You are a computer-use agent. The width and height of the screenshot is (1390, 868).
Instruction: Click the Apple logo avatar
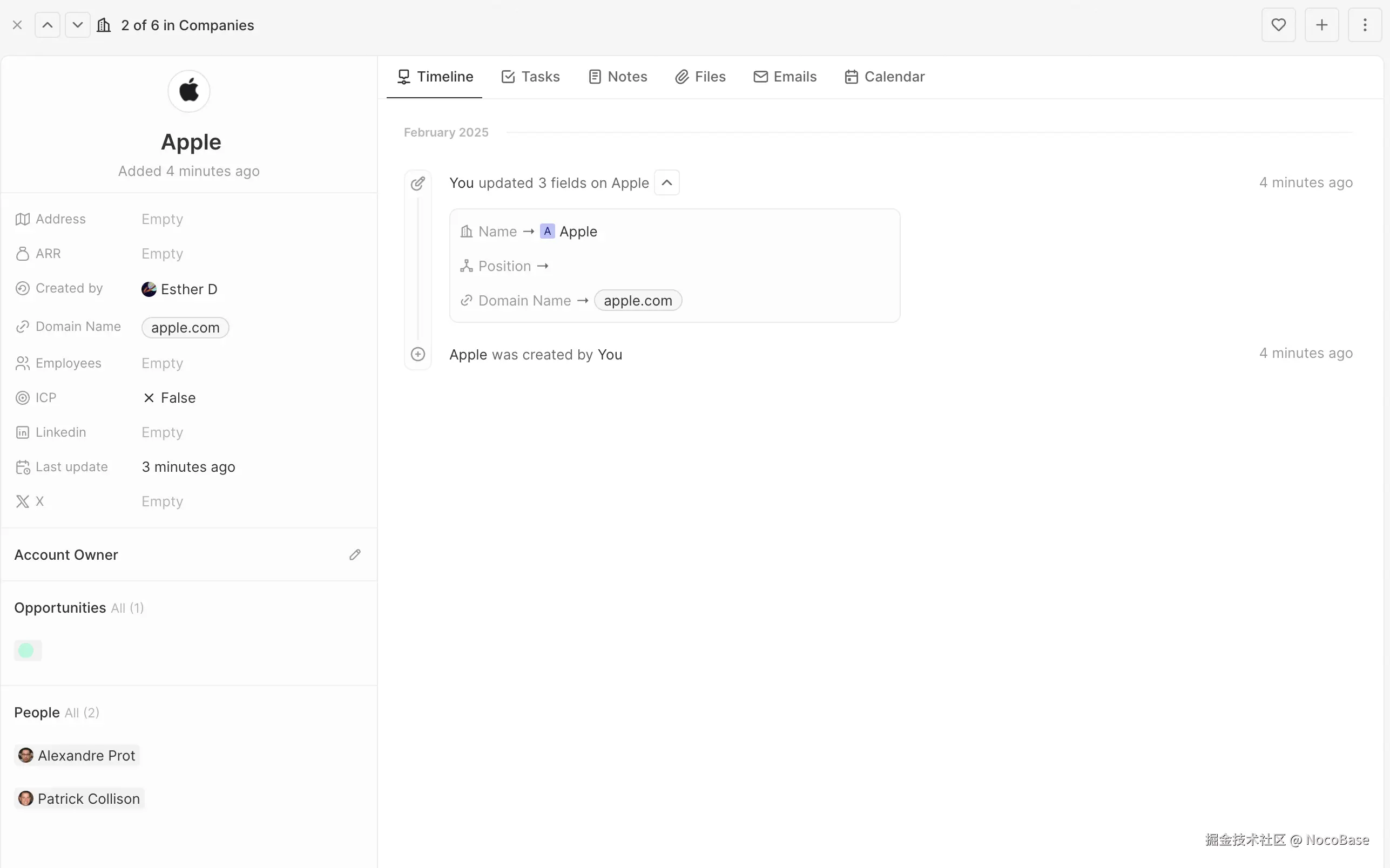coord(189,91)
